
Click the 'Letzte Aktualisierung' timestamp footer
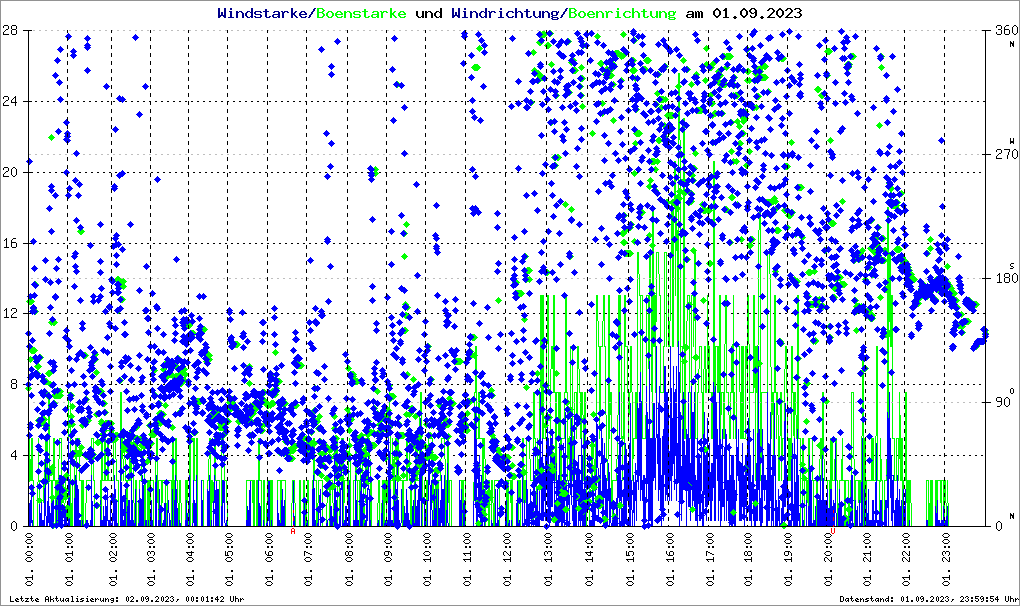[127, 599]
